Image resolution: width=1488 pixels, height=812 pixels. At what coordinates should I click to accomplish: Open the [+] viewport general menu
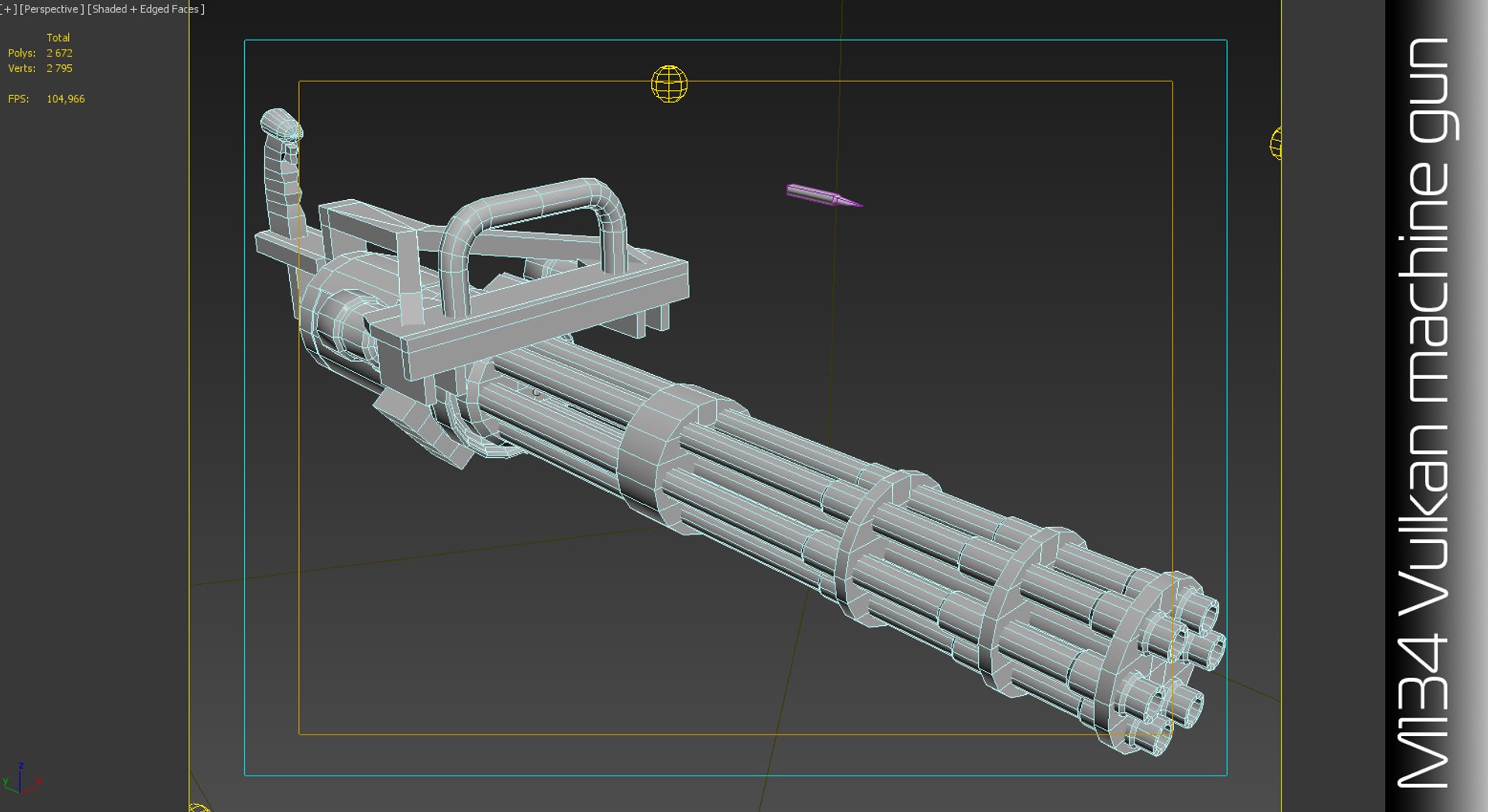pos(8,9)
